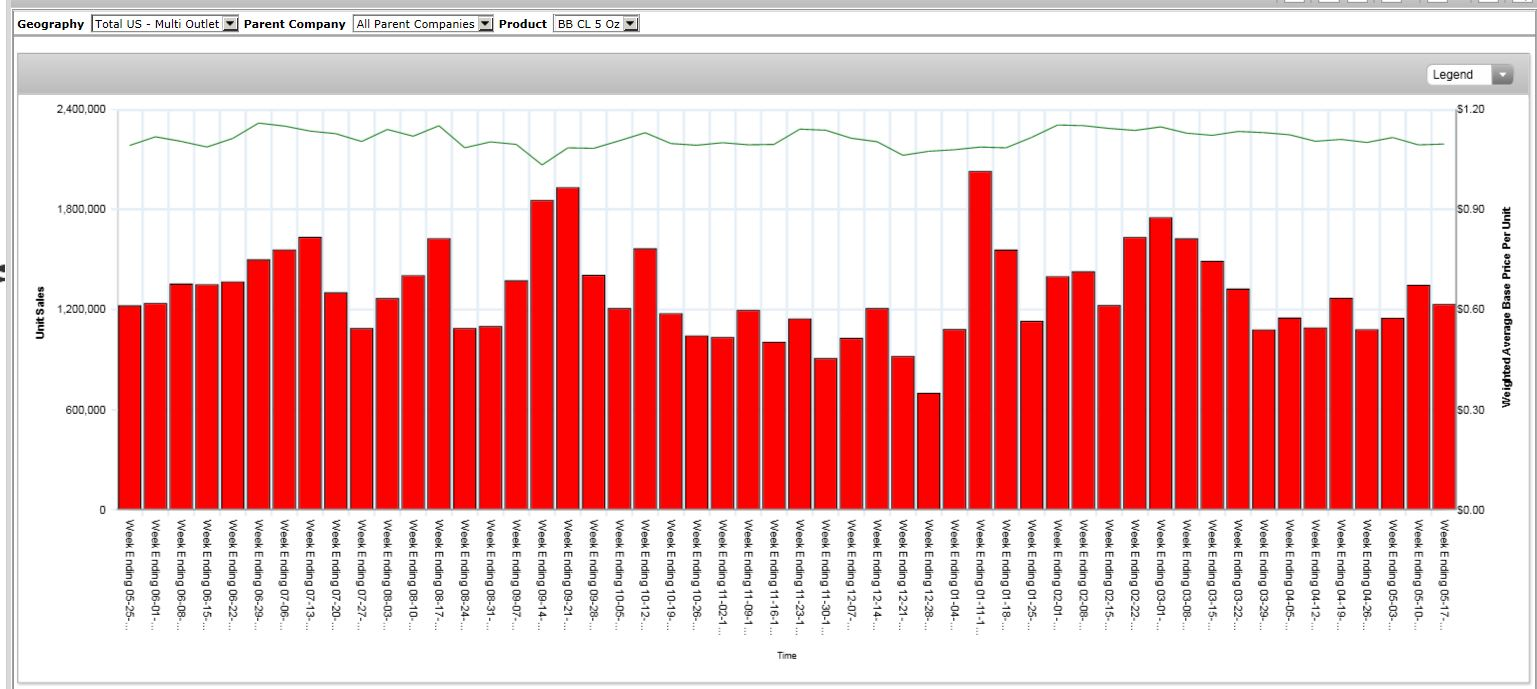Click the Unit Sales axis title
1537x689 pixels.
pos(41,312)
